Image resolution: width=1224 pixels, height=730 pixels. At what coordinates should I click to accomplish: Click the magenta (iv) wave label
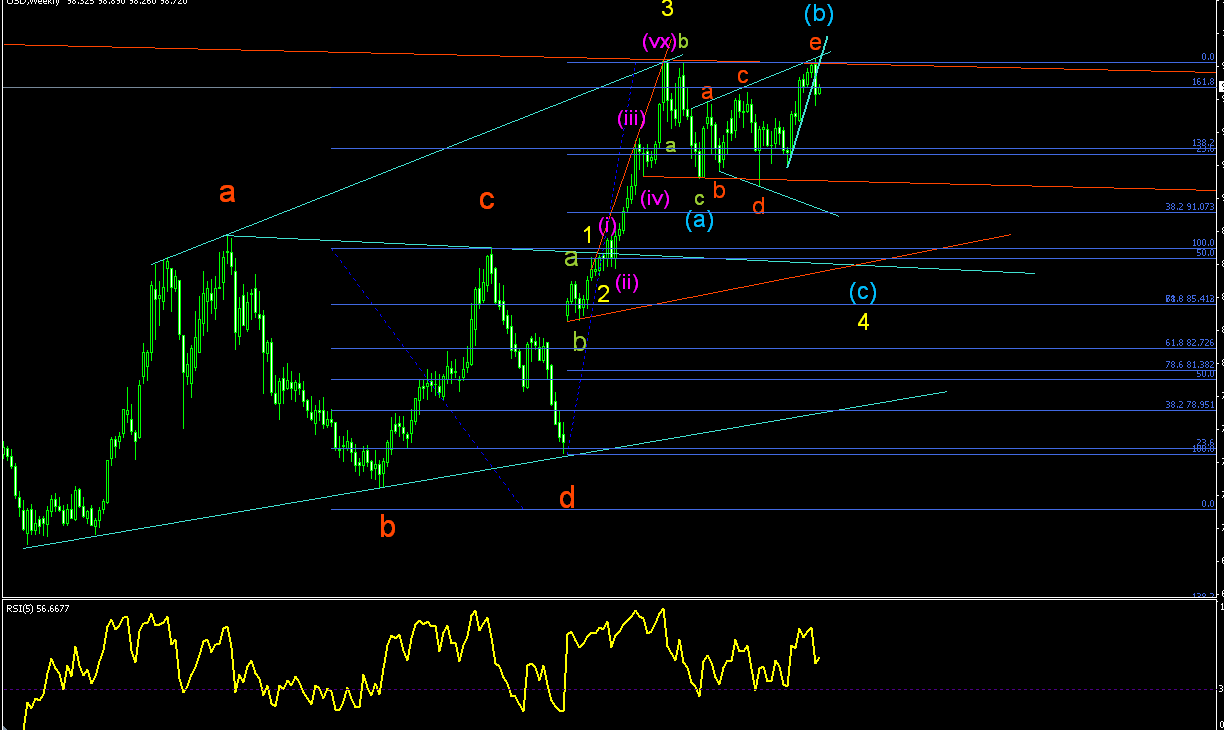click(654, 197)
